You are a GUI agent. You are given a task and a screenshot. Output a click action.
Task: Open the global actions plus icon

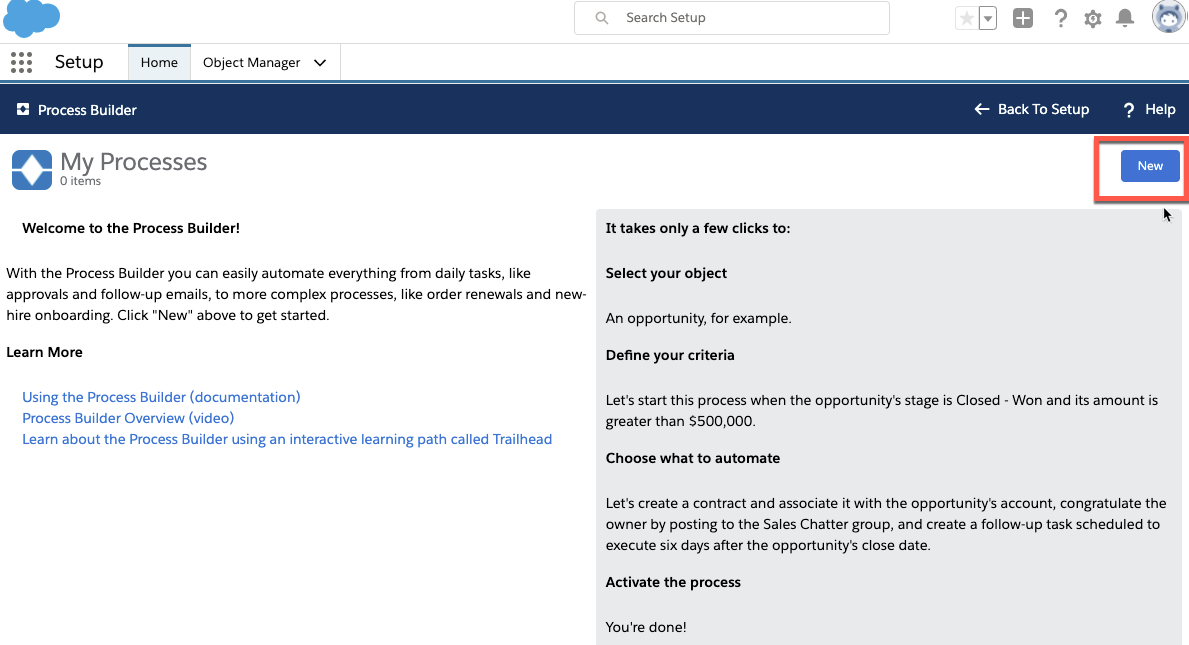tap(1023, 18)
